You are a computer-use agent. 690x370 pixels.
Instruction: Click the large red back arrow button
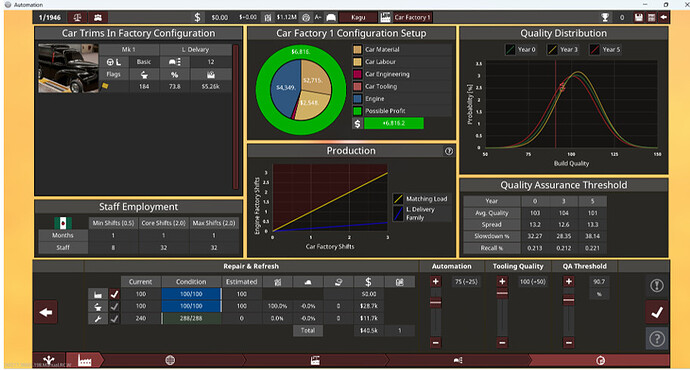[46, 312]
